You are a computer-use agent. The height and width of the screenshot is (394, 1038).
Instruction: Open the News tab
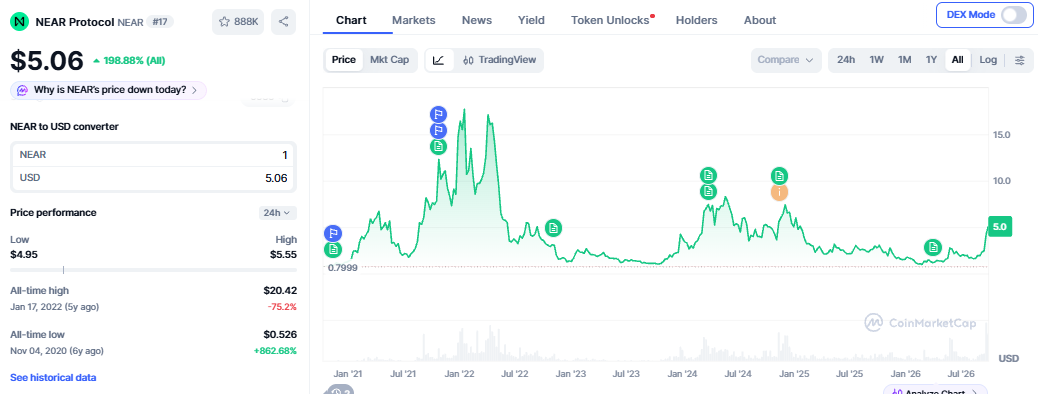477,21
